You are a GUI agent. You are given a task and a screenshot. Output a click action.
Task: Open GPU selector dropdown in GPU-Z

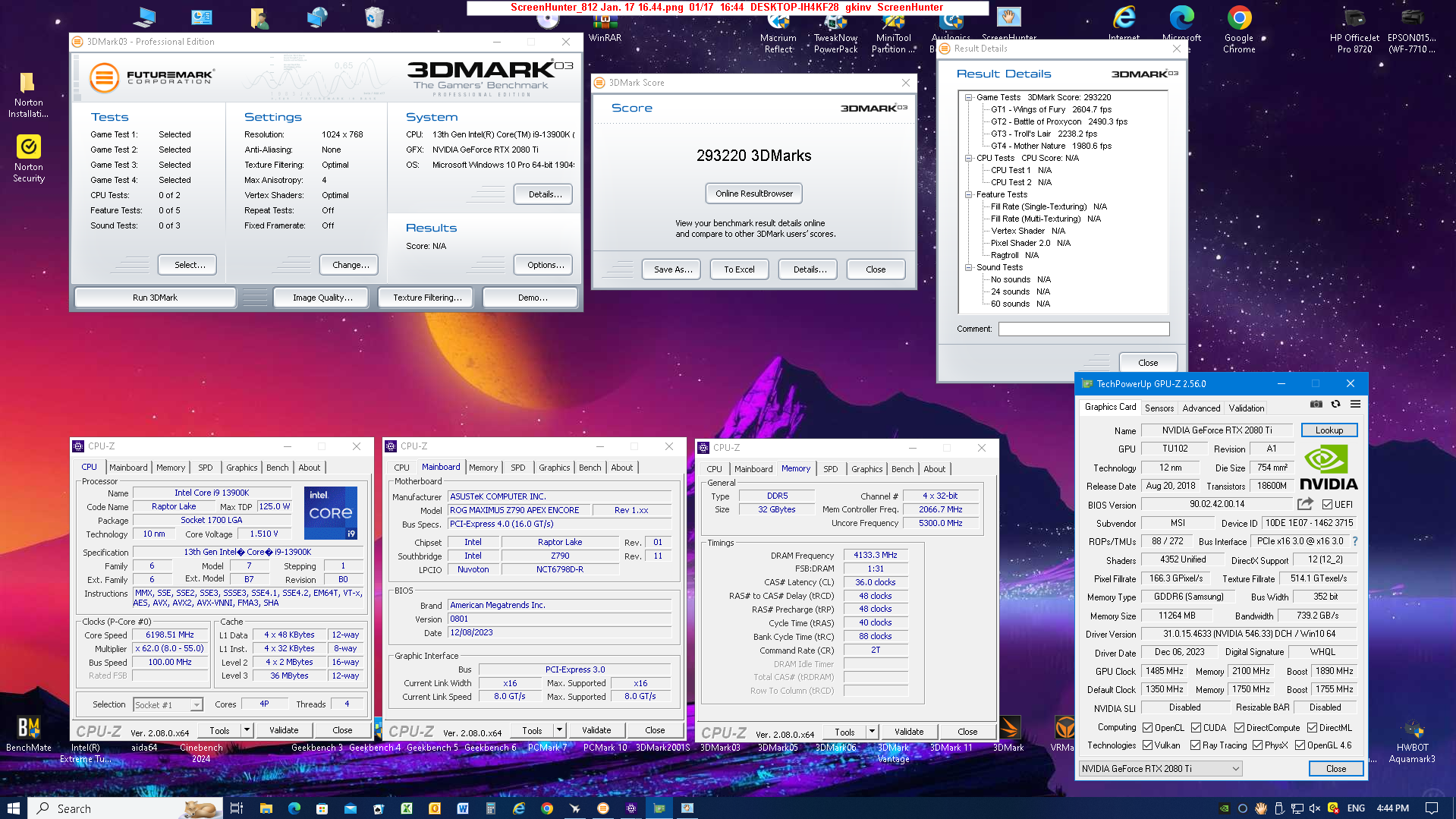(x=1160, y=768)
